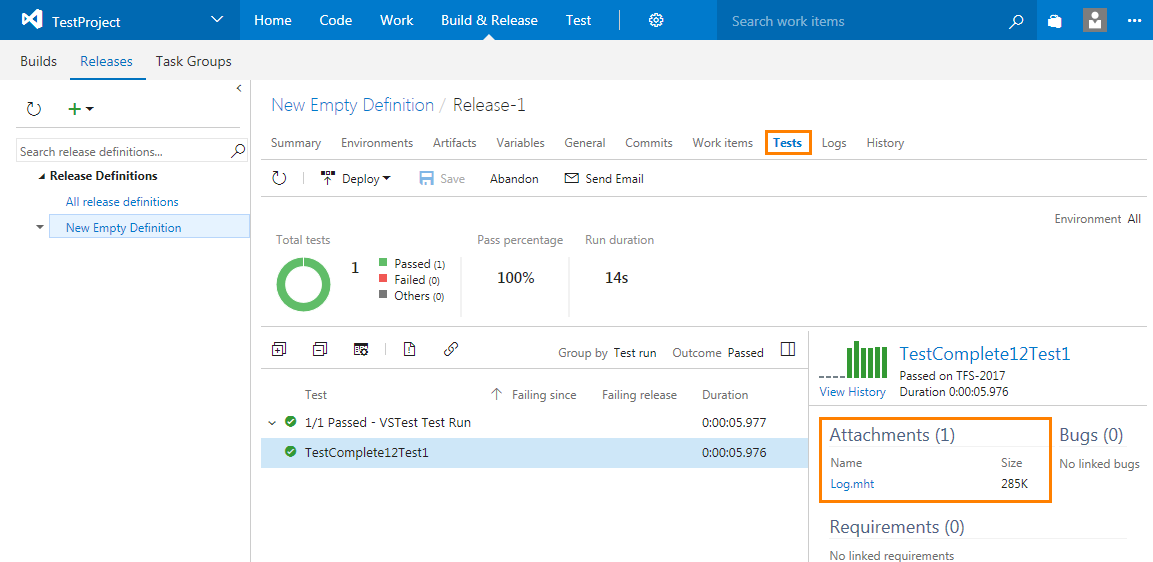Click the create bug icon
This screenshot has width=1153, height=562.
409,349
